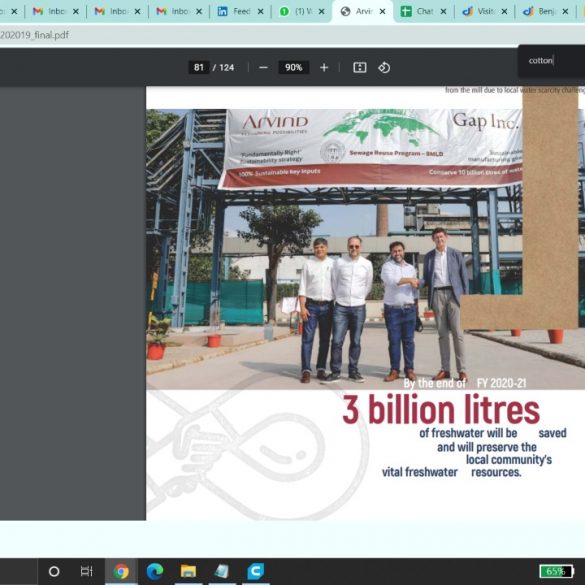Close the green (1) notification tab
Screen dimensions: 585x585
coord(321,12)
